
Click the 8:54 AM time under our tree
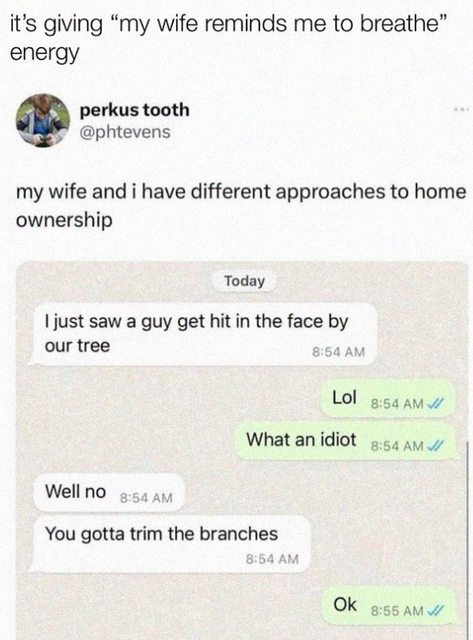[338, 352]
